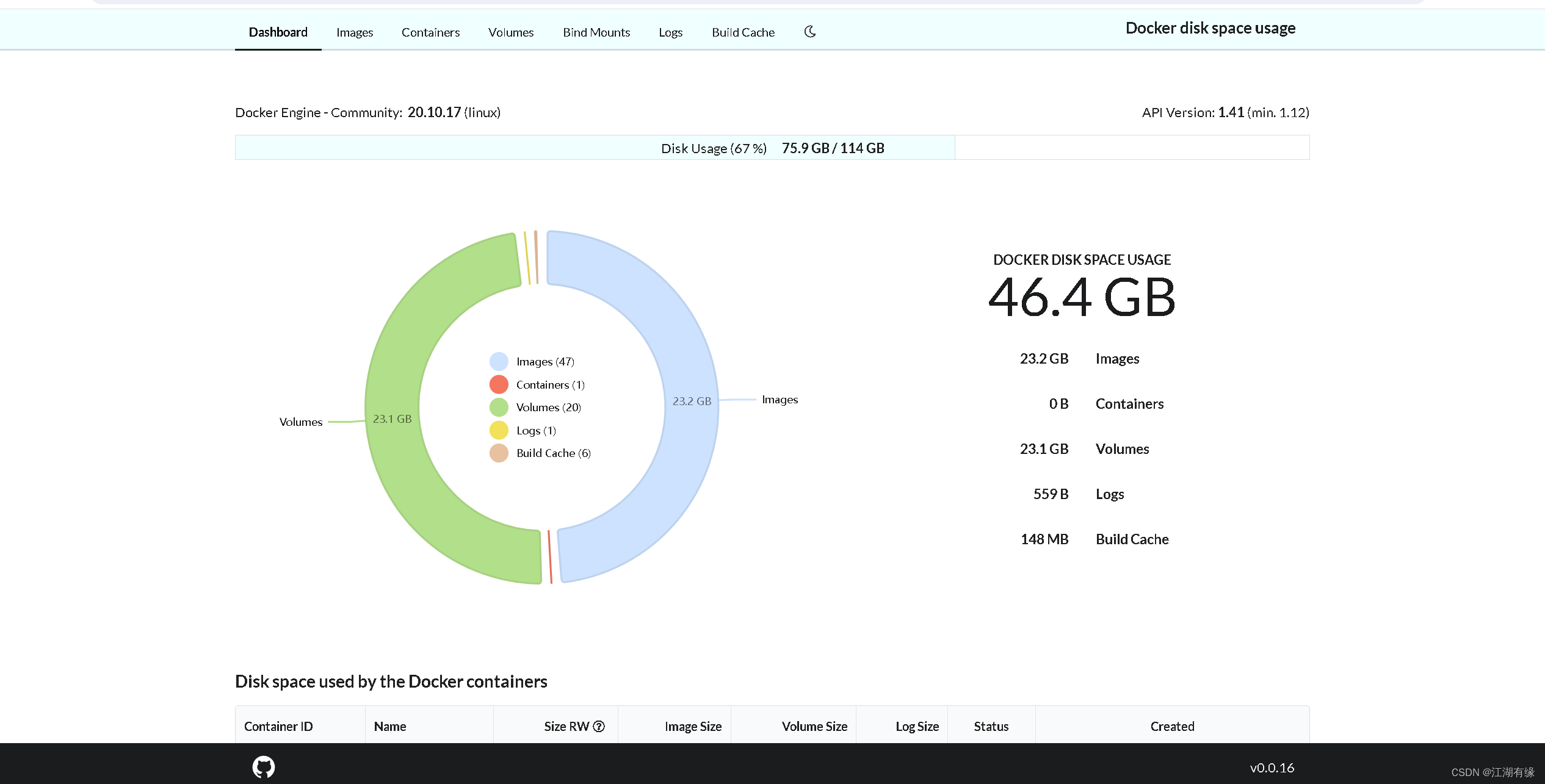This screenshot has height=784, width=1545.
Task: Click the Build Cache tab
Action: click(742, 32)
